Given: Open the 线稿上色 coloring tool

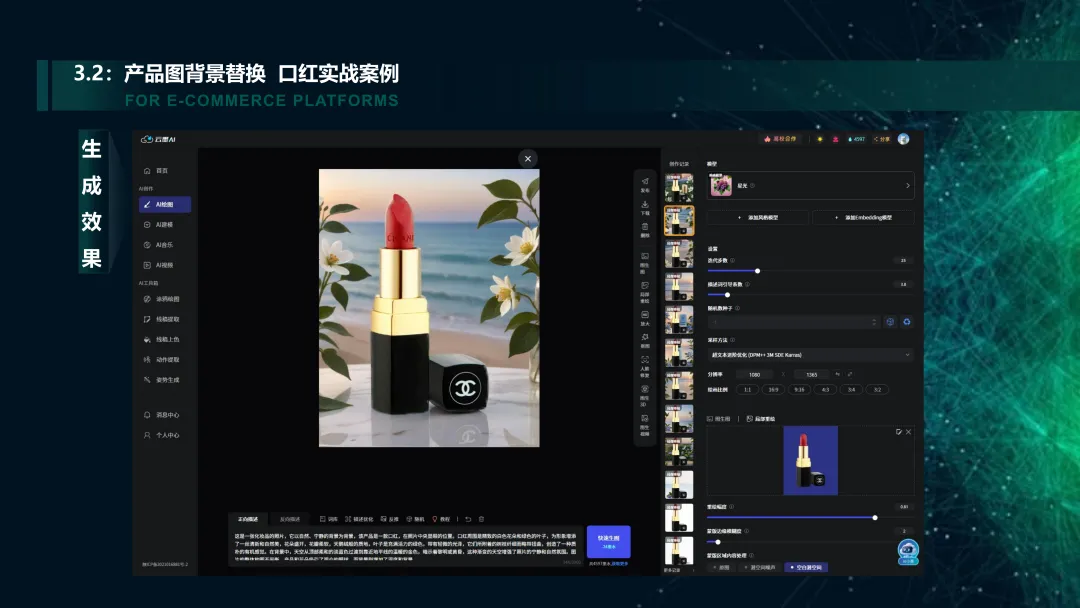Looking at the screenshot, I should tap(161, 339).
